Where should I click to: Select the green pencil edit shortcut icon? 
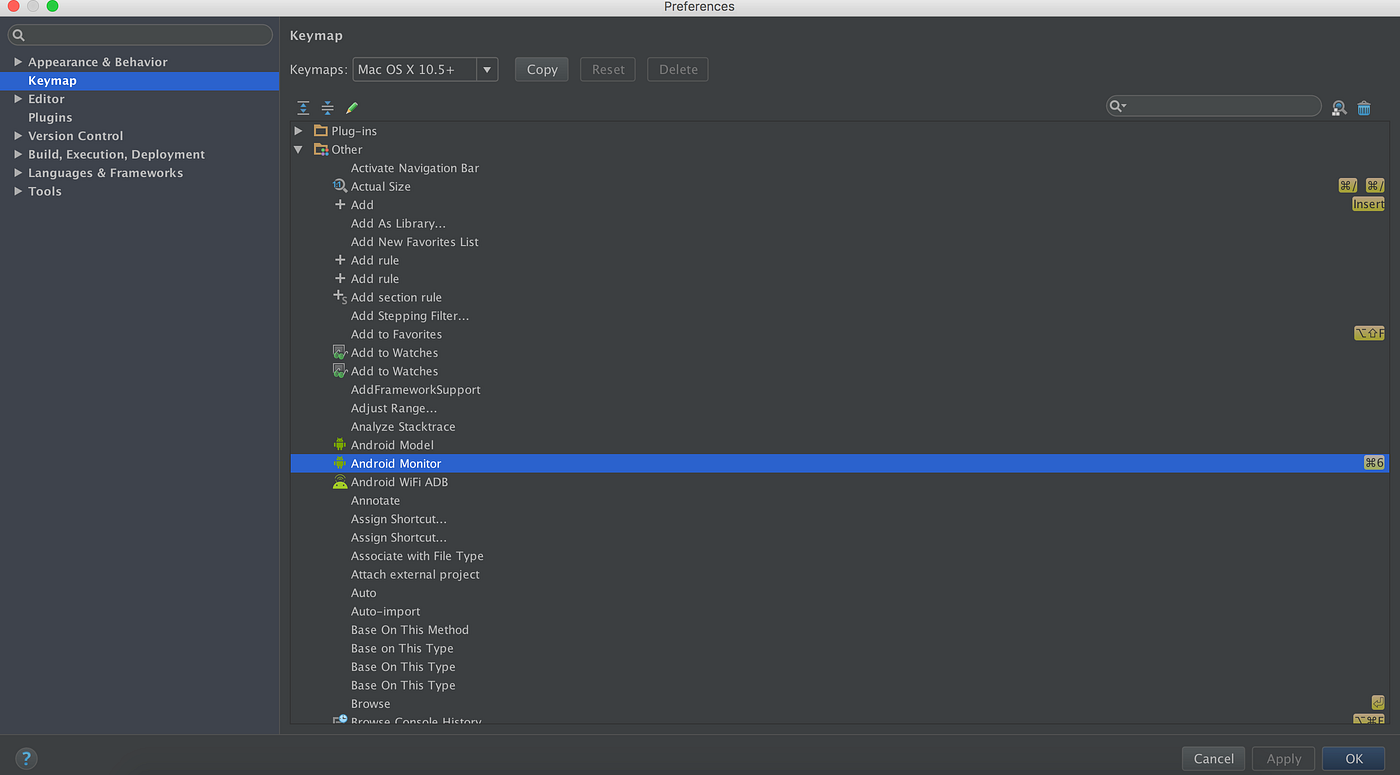[351, 107]
